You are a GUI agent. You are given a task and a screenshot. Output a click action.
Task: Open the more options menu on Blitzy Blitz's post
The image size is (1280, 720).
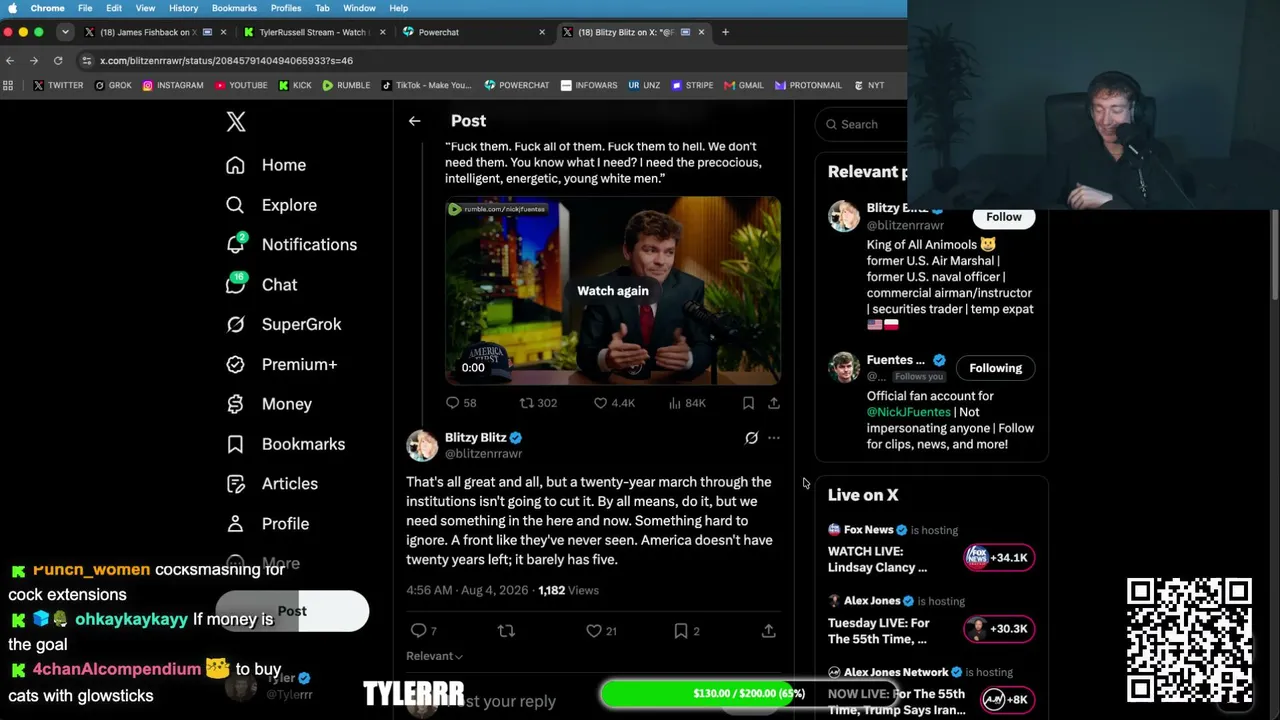[774, 438]
